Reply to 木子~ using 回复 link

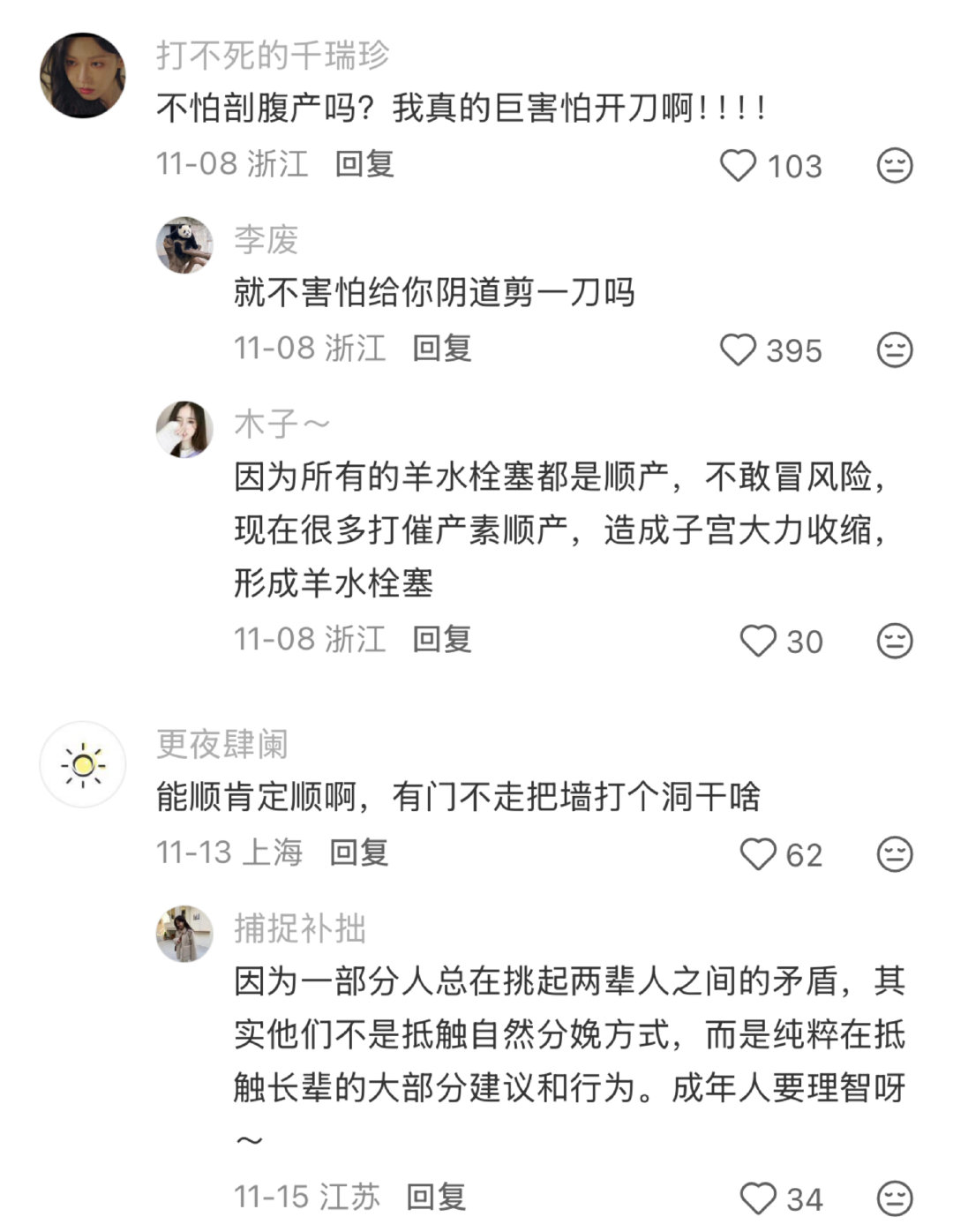442,639
